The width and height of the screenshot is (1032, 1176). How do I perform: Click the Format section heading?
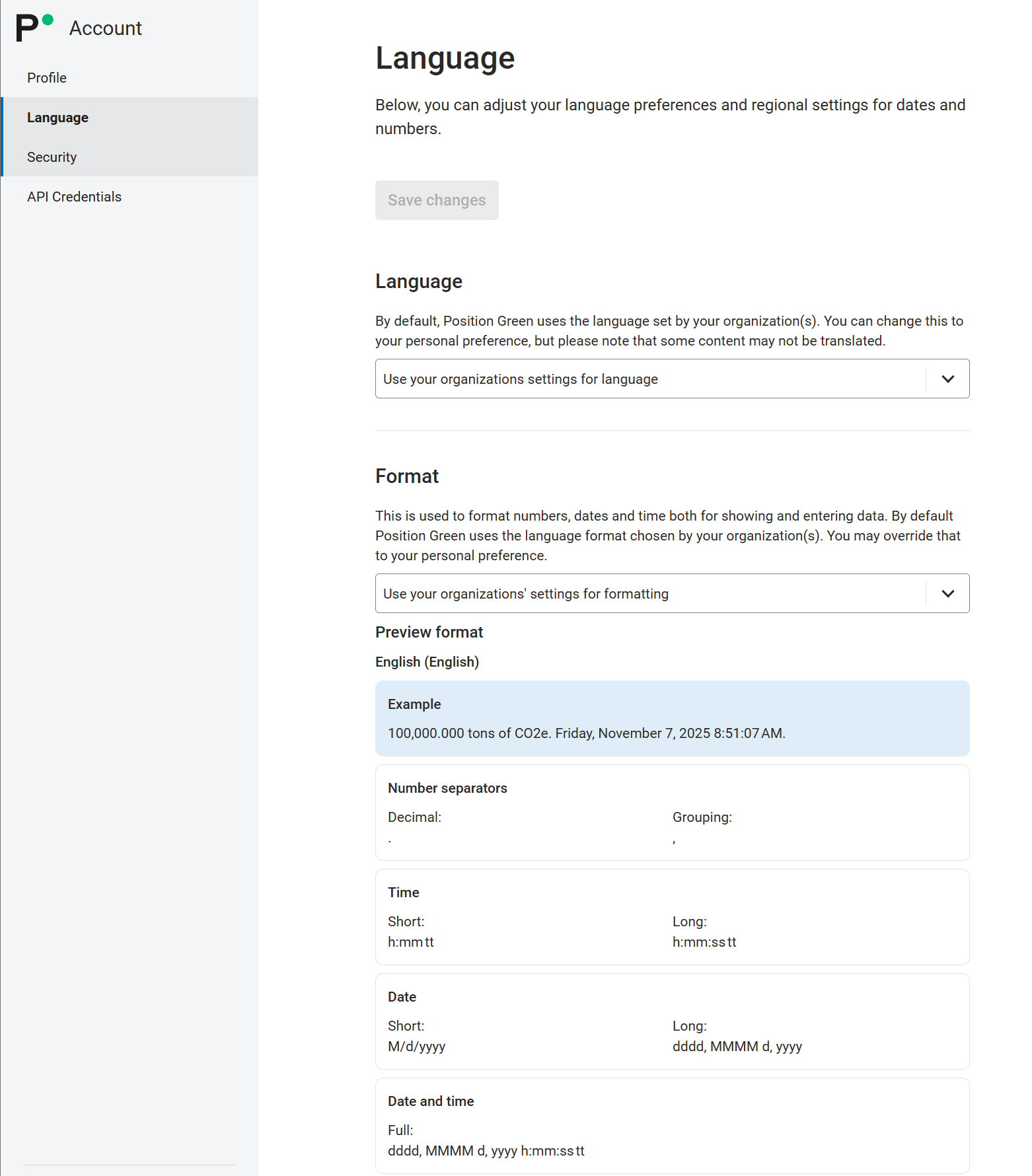(407, 476)
